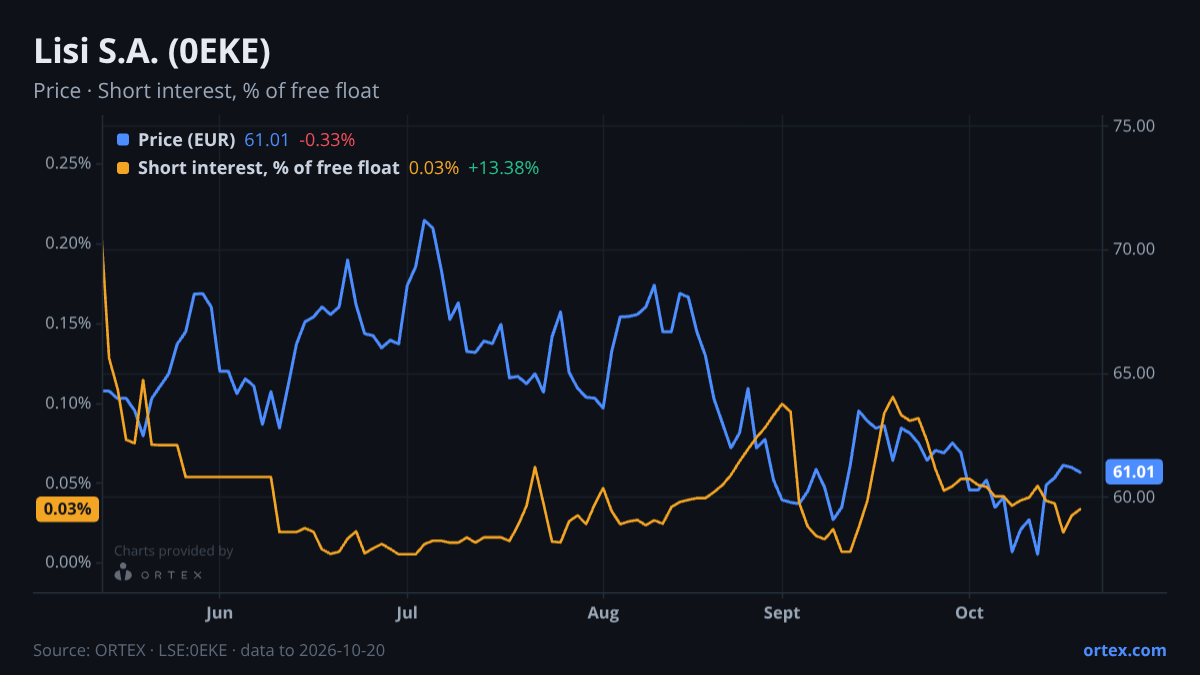The image size is (1200, 675).
Task: Click the 0.25% left axis label
Action: click(69, 163)
